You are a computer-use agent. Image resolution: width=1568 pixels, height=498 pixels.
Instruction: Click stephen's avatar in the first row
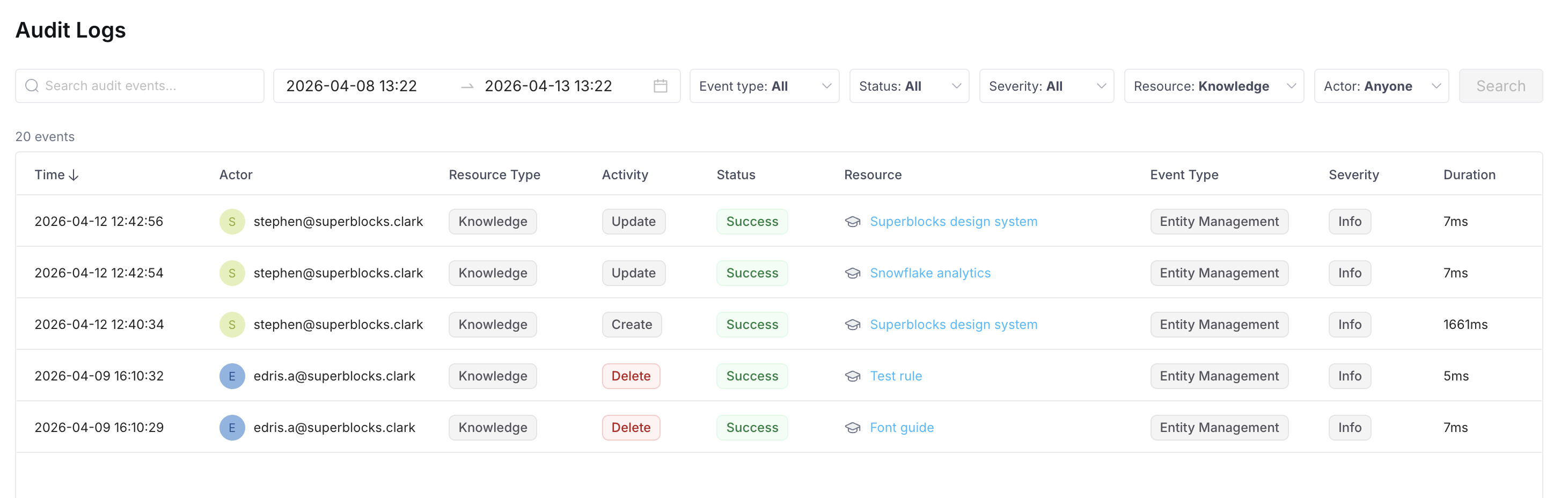232,222
